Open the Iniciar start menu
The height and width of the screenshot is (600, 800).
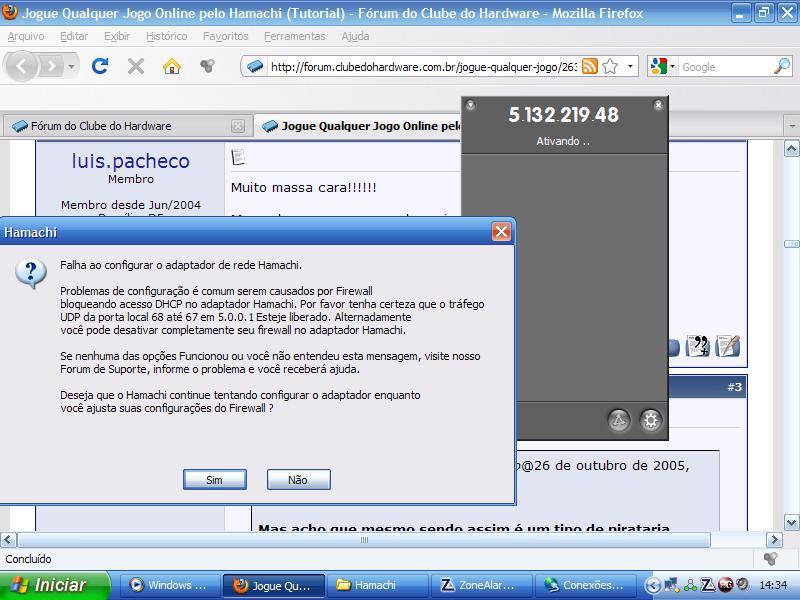55,585
